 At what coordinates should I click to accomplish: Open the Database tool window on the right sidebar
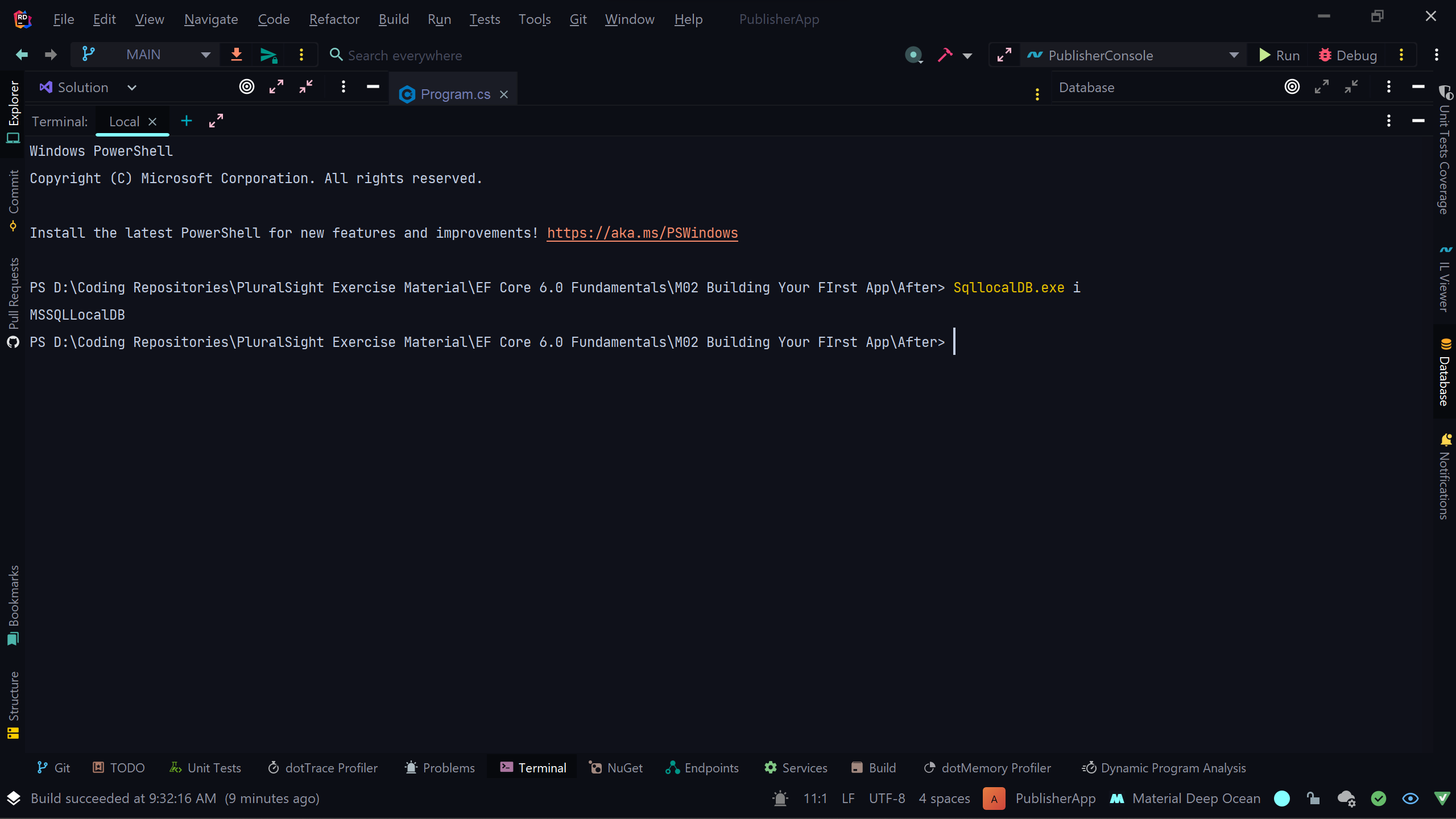click(x=1445, y=373)
